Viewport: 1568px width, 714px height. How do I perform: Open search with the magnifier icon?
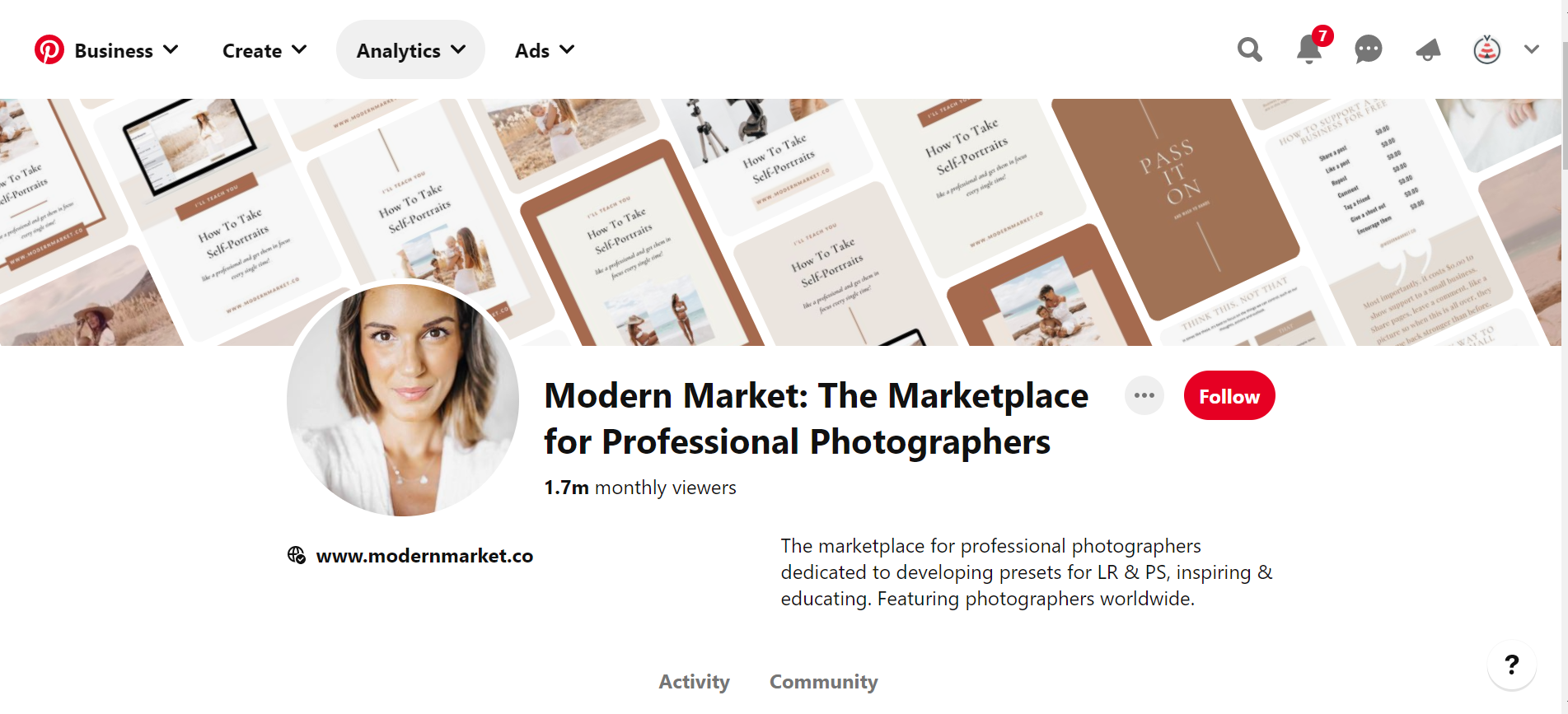1250,49
